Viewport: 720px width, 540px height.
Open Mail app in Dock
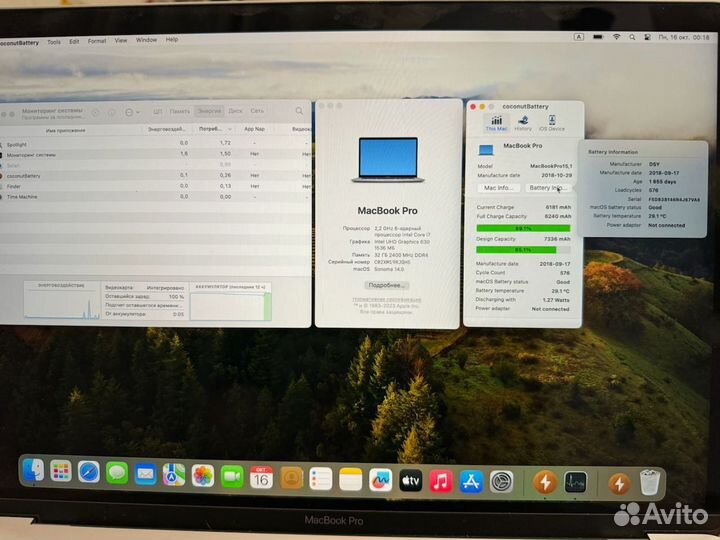click(x=146, y=473)
